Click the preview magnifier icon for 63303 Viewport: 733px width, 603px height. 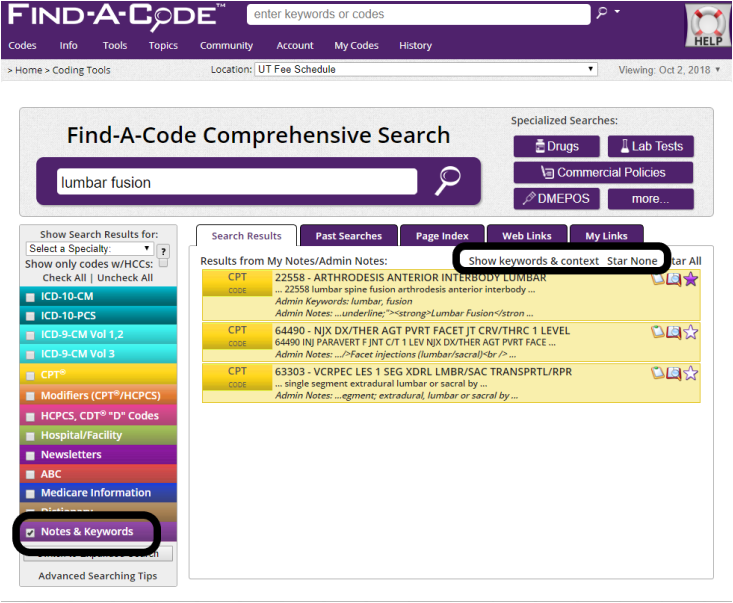pyautogui.click(x=674, y=373)
